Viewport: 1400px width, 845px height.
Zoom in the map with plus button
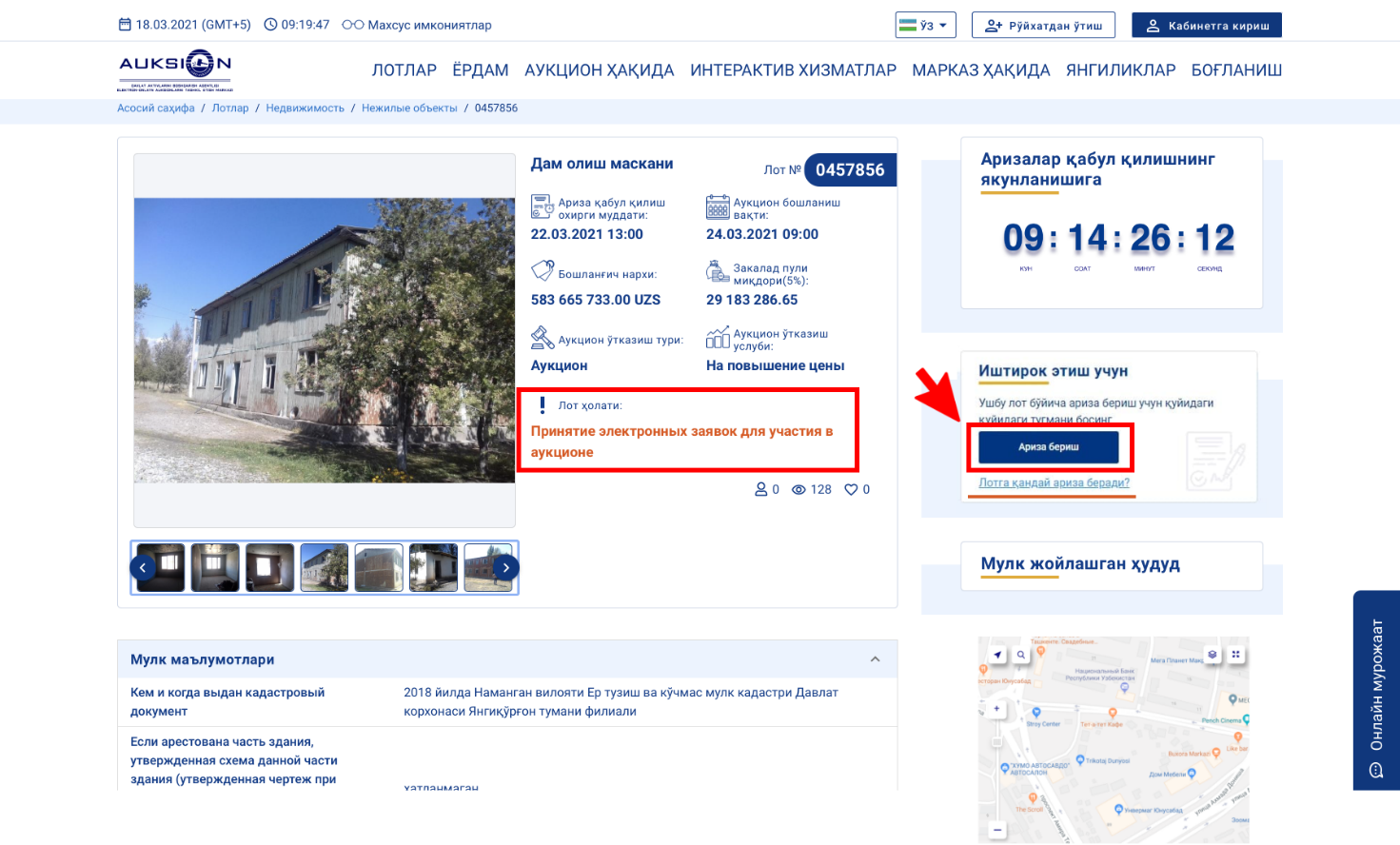tap(997, 709)
